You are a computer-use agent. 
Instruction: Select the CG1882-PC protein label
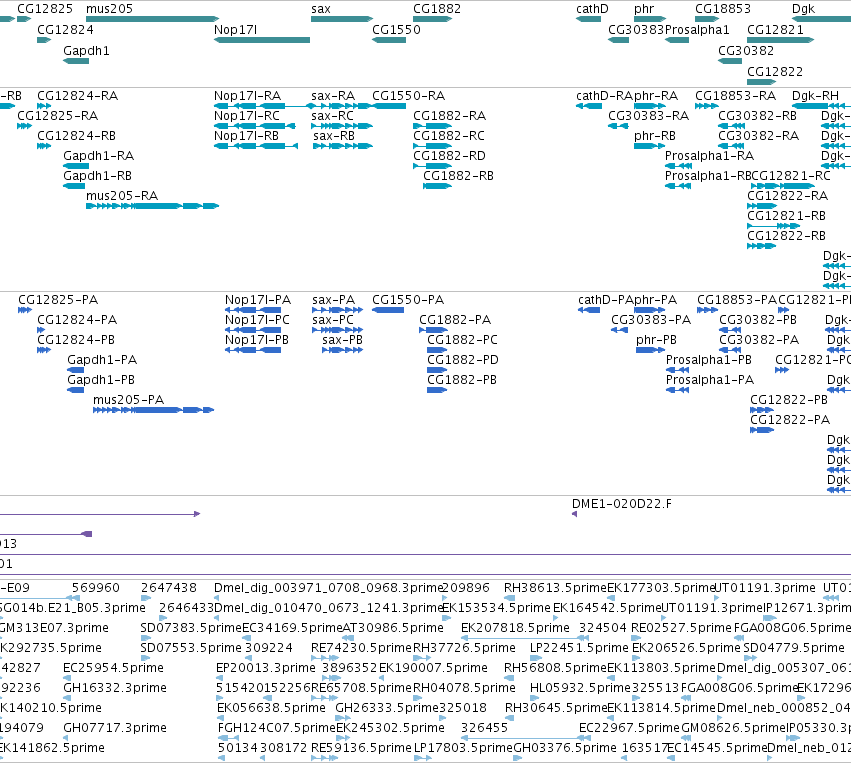(462, 340)
